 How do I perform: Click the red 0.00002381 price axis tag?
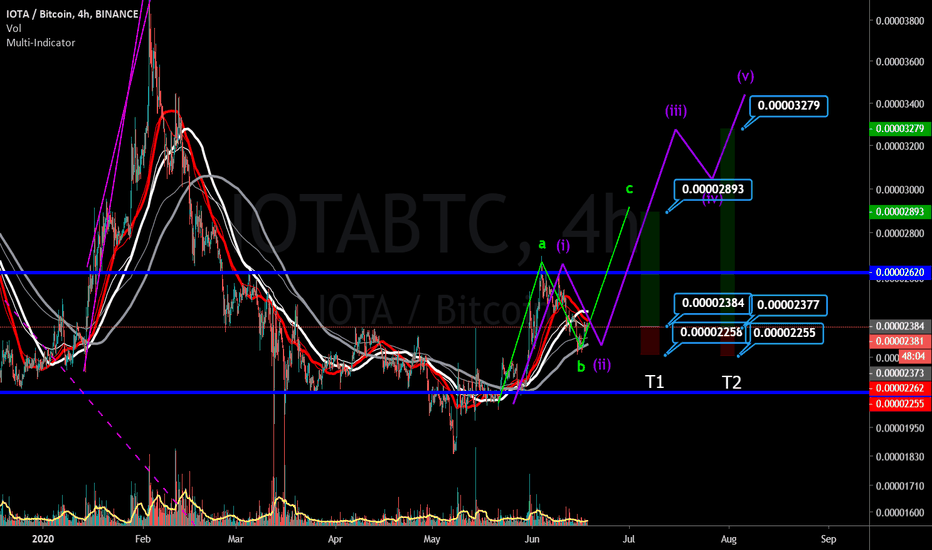click(x=900, y=341)
